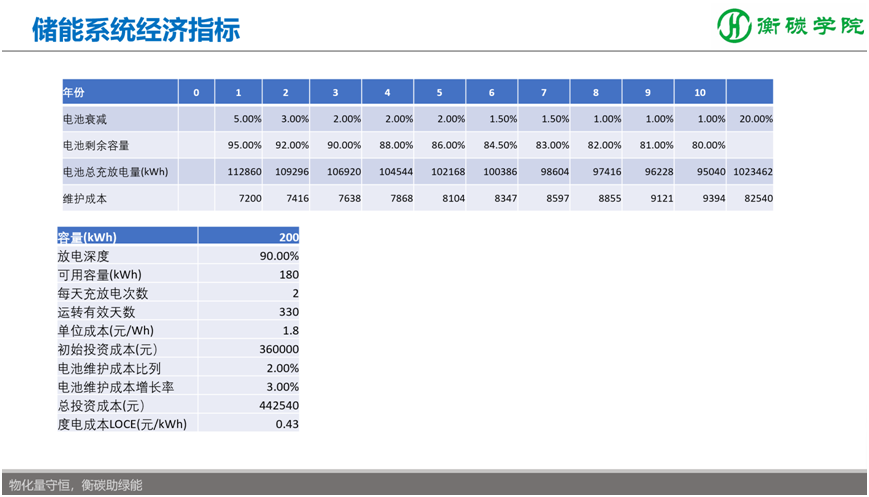
Task: Select the 总投资成本(元) value 442540
Action: (278, 405)
